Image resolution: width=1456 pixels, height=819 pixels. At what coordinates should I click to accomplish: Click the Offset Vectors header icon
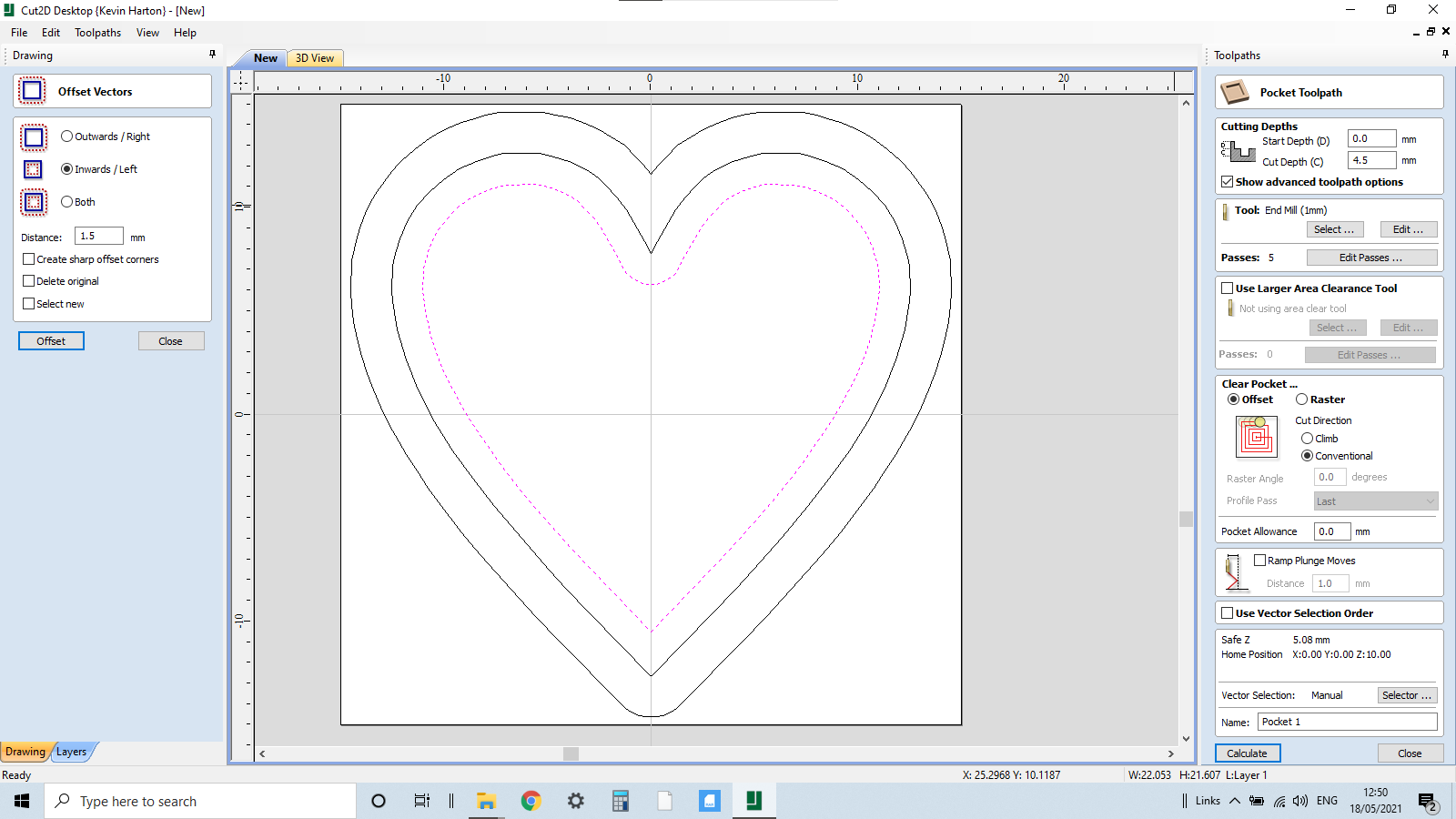tap(33, 91)
